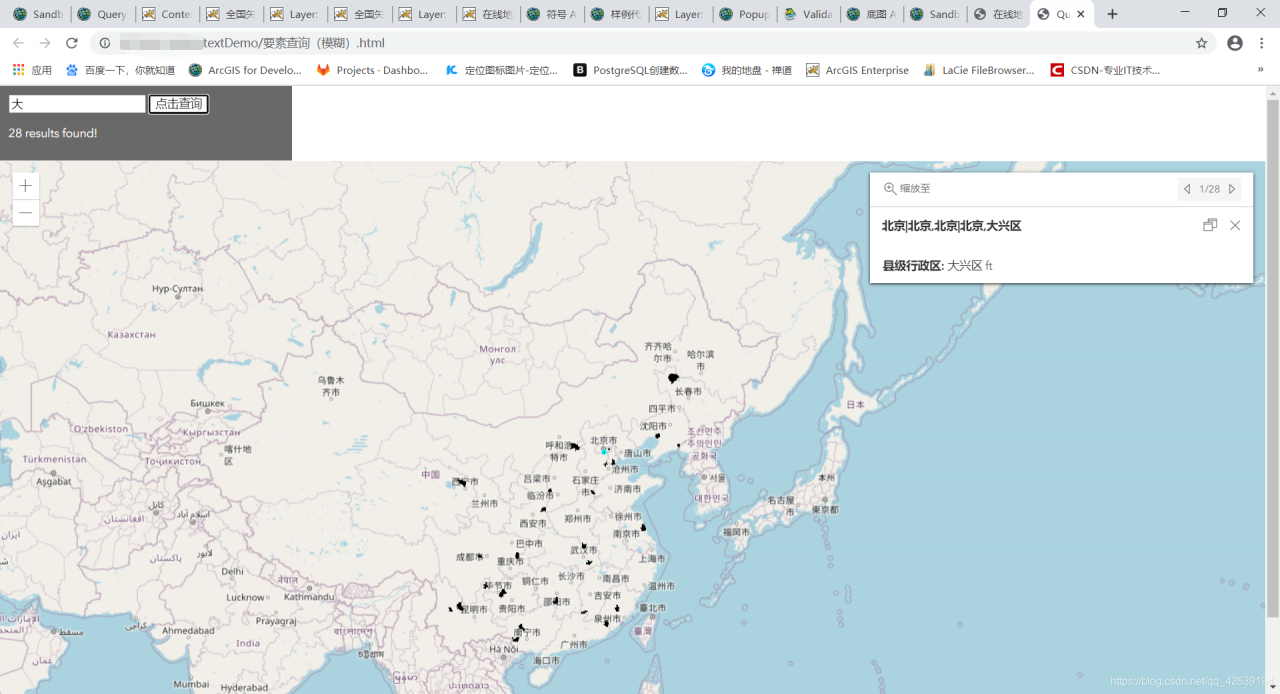Click the 乌鲁木齐市 map label

pos(331,386)
